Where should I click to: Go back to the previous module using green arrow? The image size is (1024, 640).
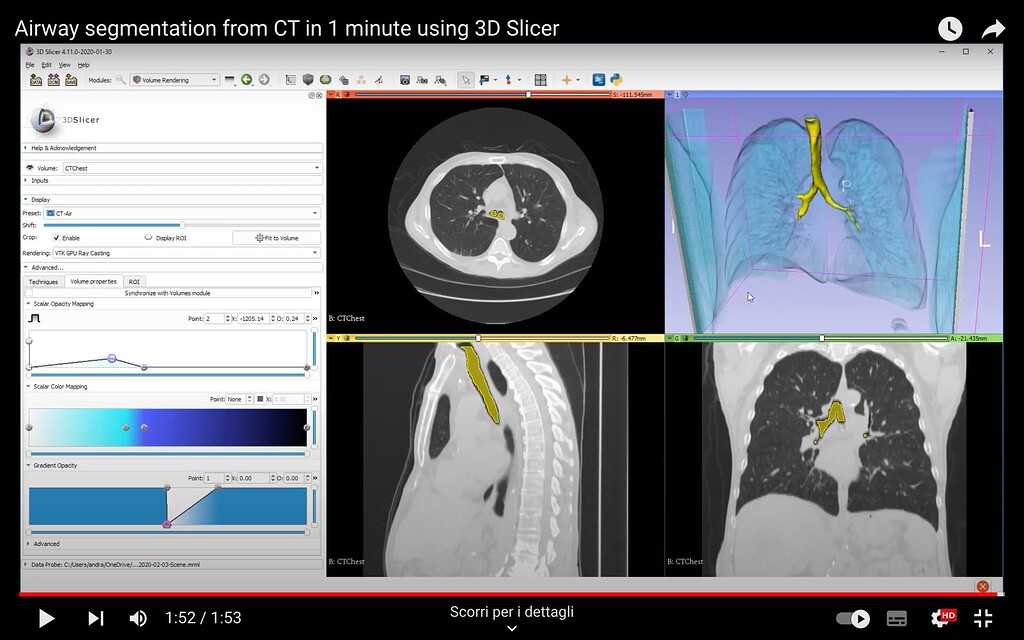pyautogui.click(x=246, y=79)
